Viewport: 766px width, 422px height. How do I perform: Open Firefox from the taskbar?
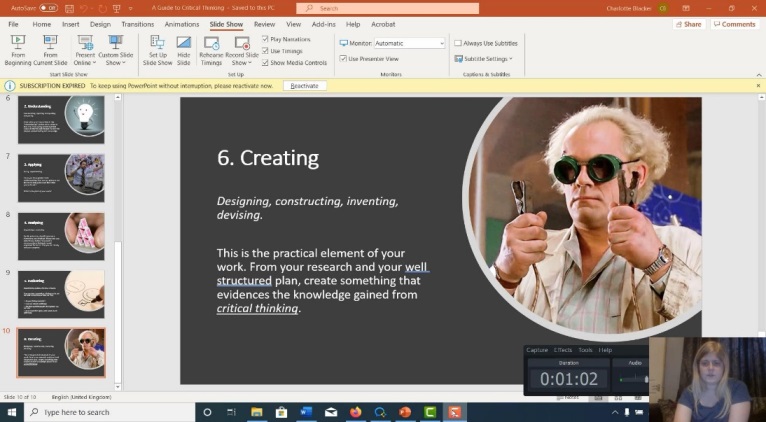[356, 412]
